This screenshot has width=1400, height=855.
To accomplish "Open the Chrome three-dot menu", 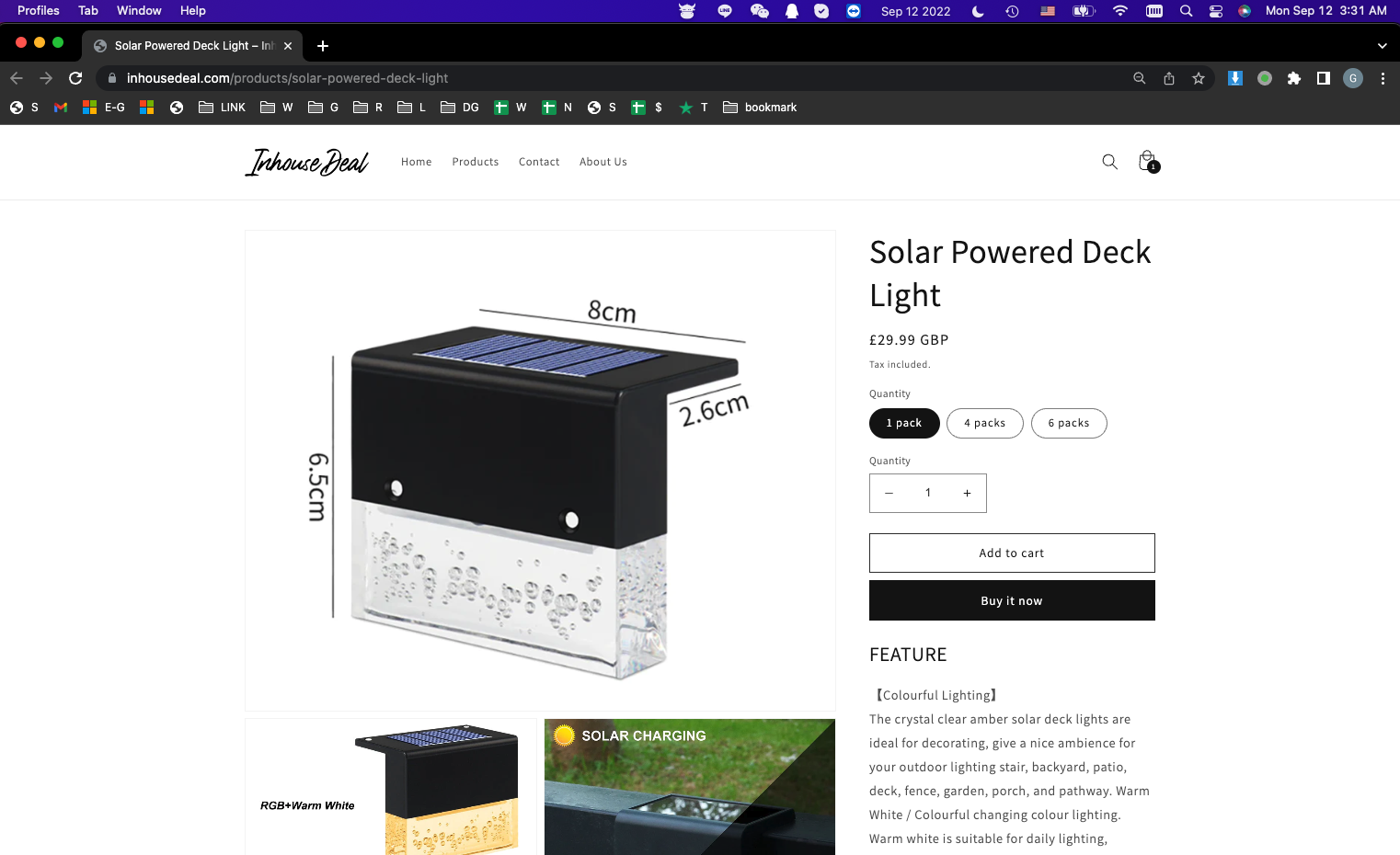I will [1383, 78].
